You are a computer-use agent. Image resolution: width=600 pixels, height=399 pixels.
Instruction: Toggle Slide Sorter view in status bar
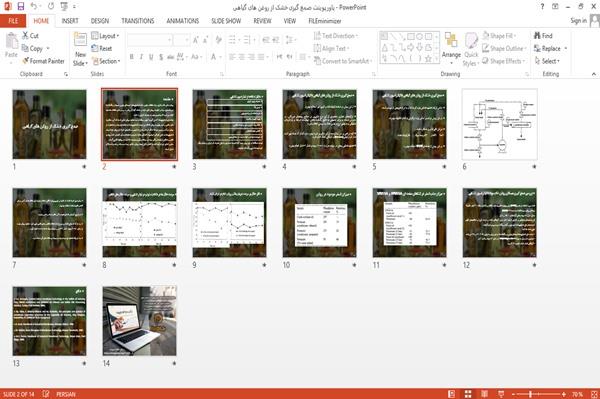(468, 394)
